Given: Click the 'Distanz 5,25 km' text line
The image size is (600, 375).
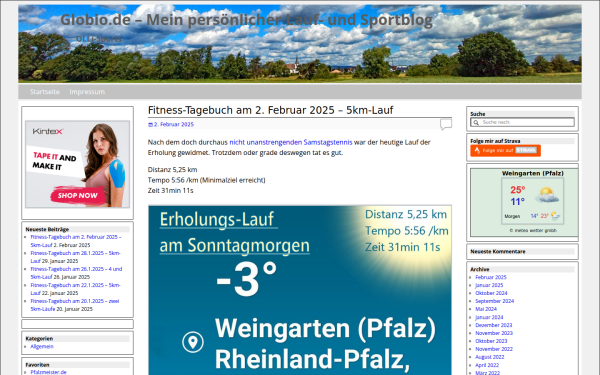Looking at the screenshot, I should [x=172, y=170].
